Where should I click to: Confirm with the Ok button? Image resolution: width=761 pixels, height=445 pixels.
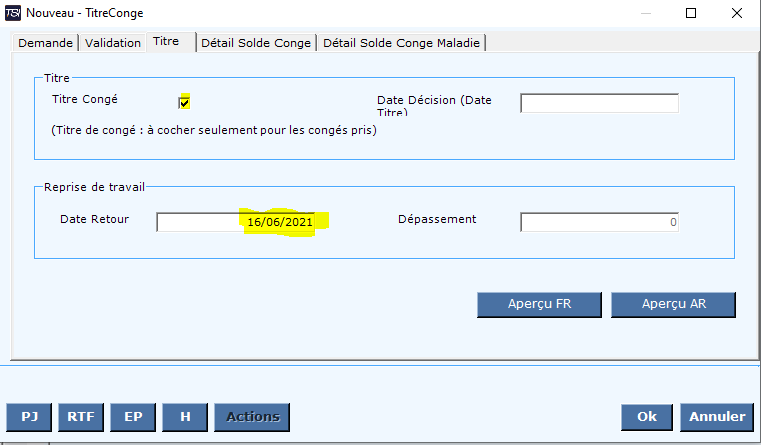[x=647, y=417]
